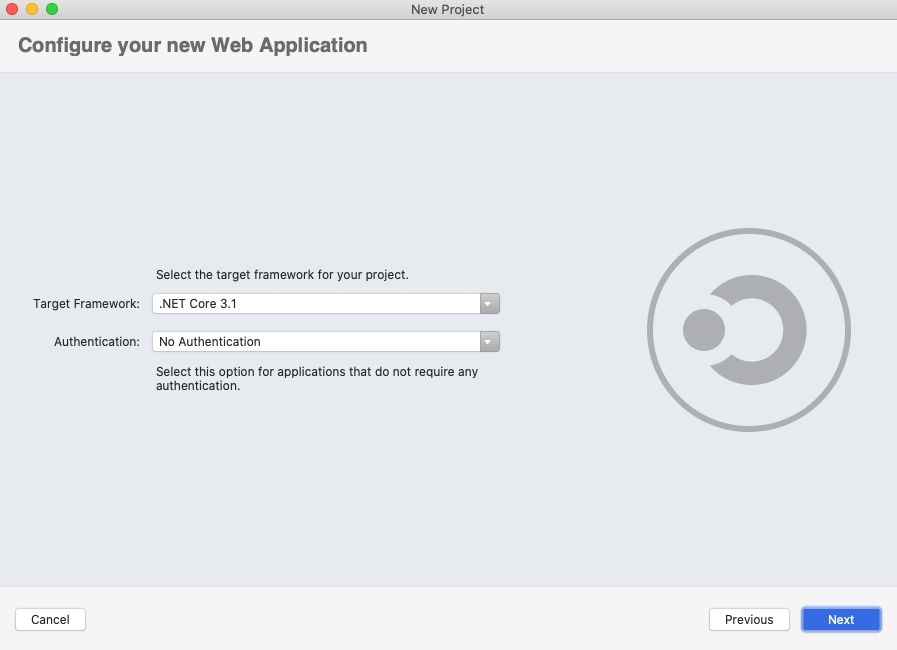897x650 pixels.
Task: Click the 'Target Framework:' label
Action: pos(86,304)
